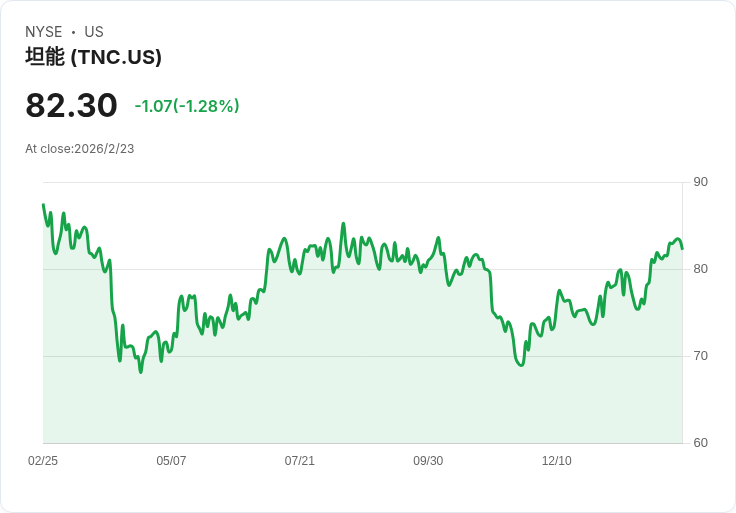The height and width of the screenshot is (513, 736).
Task: Select the 60 price axis label
Action: [x=700, y=443]
